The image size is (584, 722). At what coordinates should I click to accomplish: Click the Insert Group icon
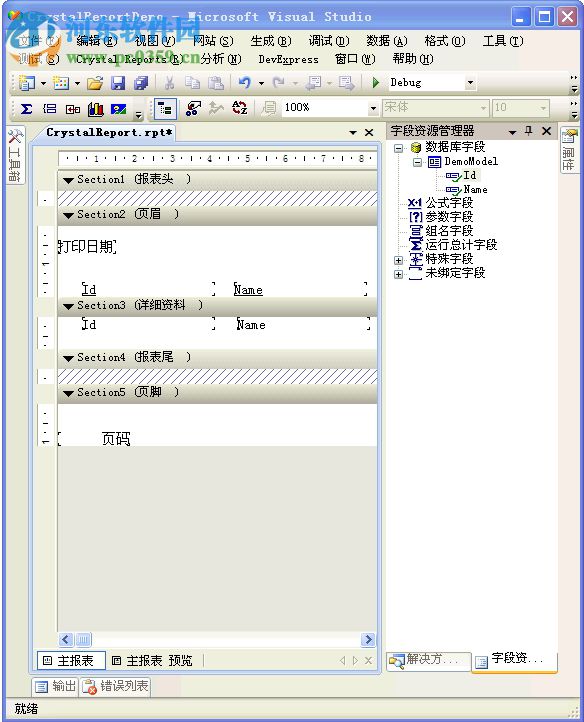click(x=49, y=109)
